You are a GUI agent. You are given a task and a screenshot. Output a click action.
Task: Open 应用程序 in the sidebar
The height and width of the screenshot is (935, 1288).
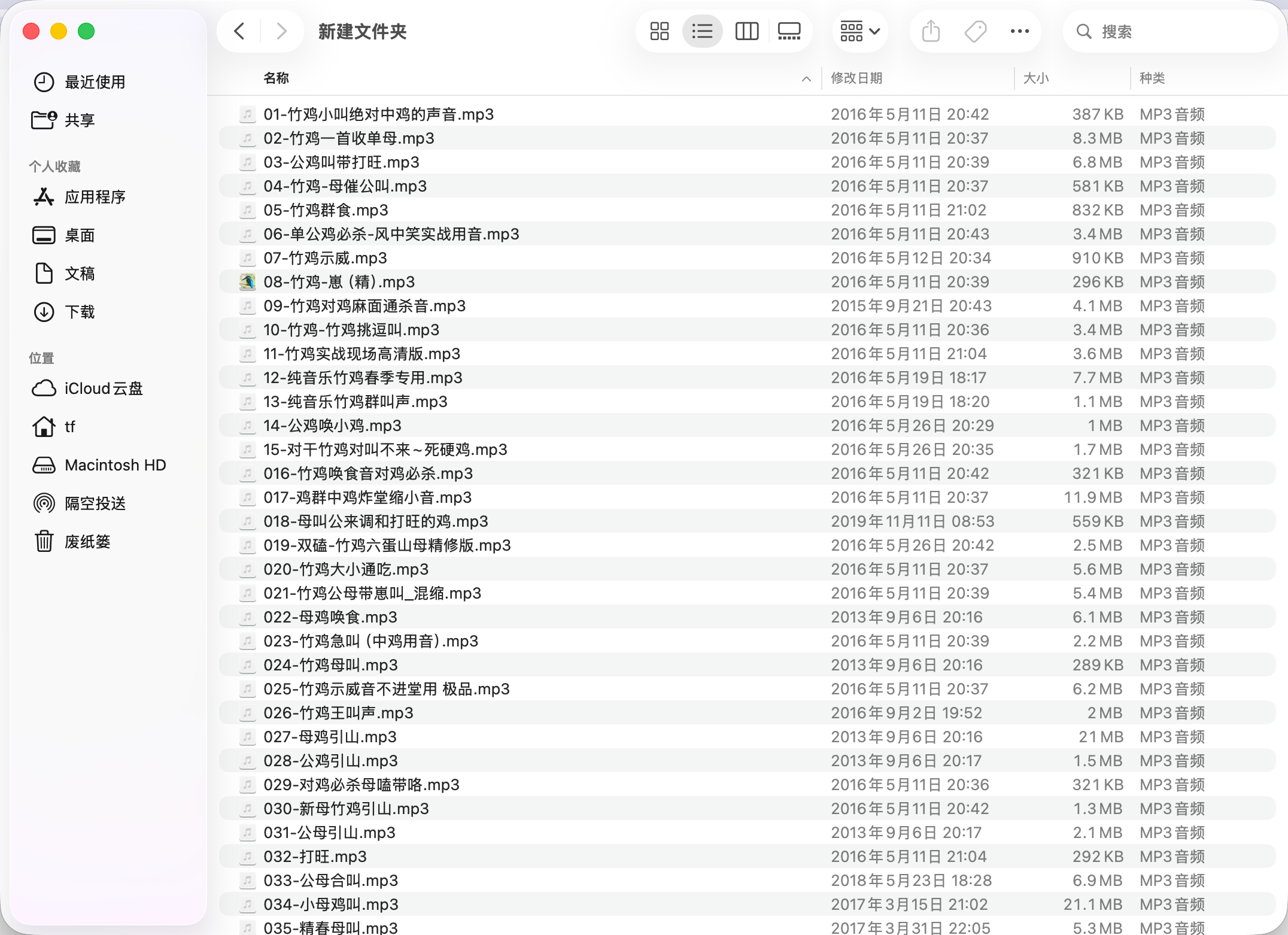95,197
